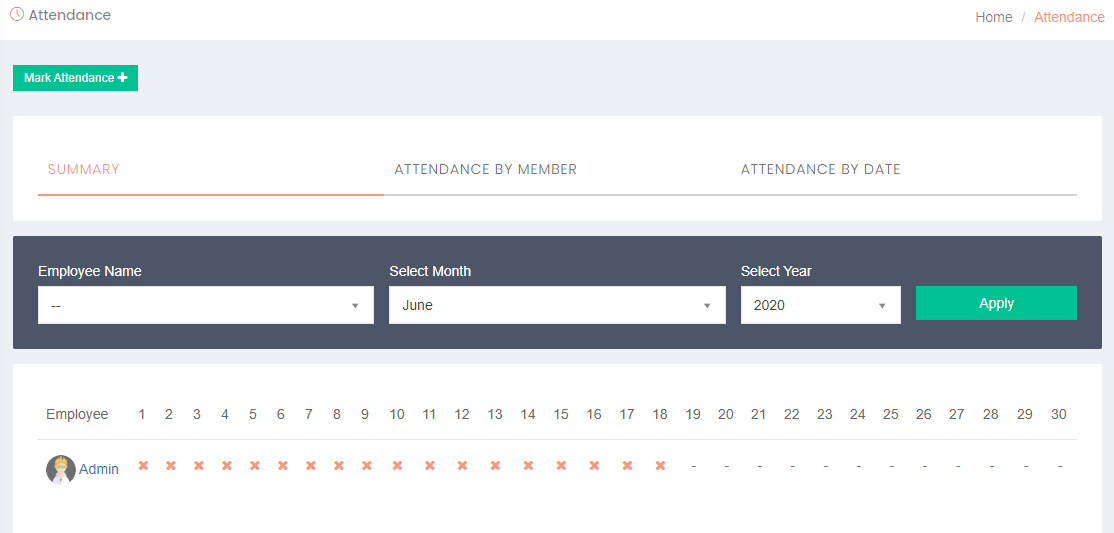Expand the Select Month dropdown showing June

[557, 305]
